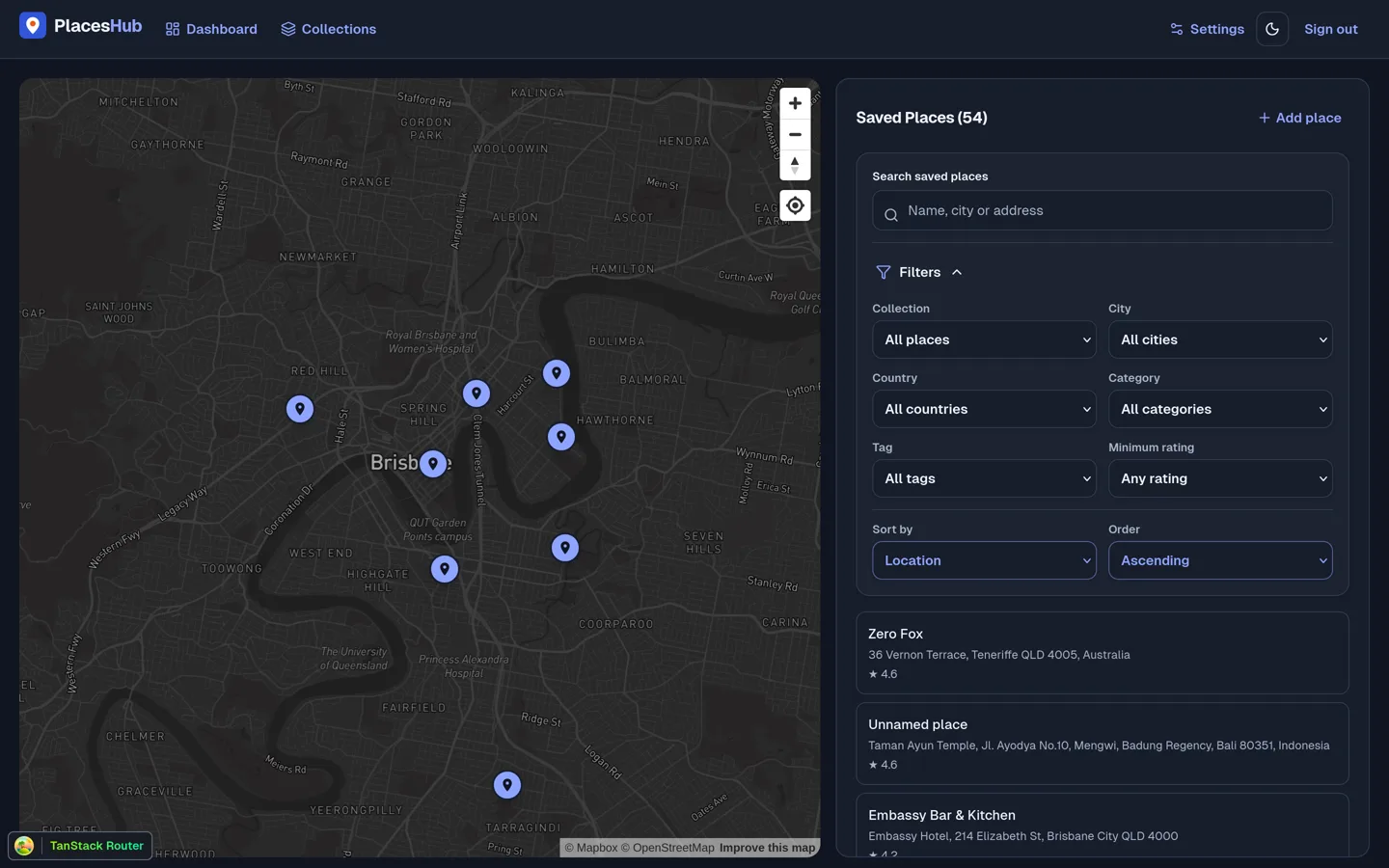The image size is (1389, 868).
Task: Open the TanStack Router devtools
Action: pos(80,846)
